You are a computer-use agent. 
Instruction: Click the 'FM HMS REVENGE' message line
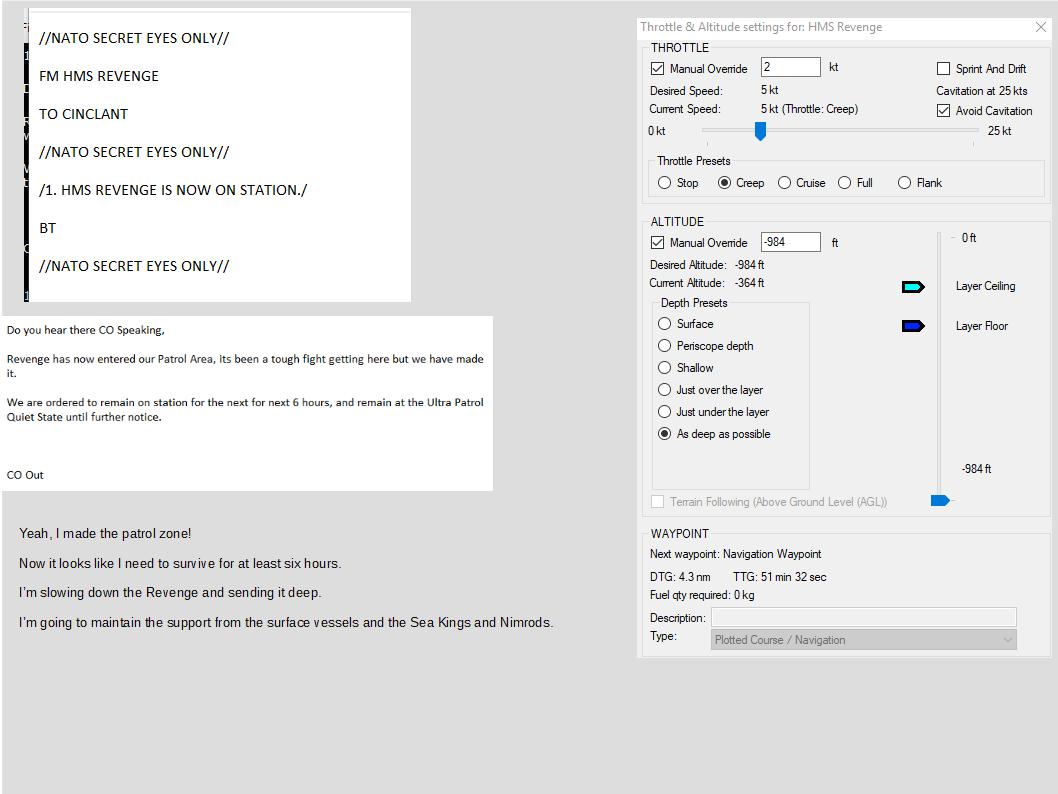tap(99, 76)
